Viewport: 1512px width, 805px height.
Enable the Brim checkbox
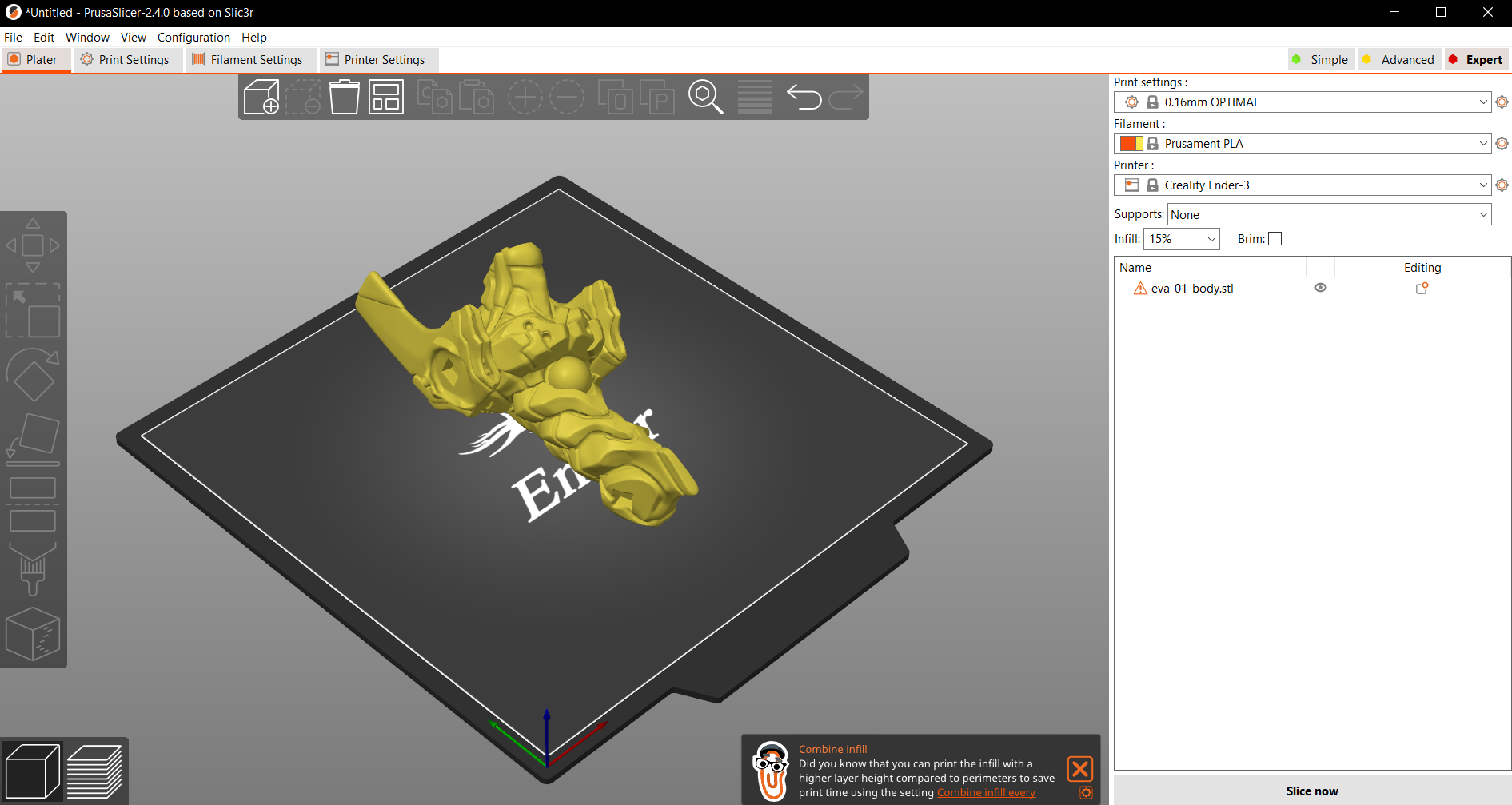pos(1275,239)
